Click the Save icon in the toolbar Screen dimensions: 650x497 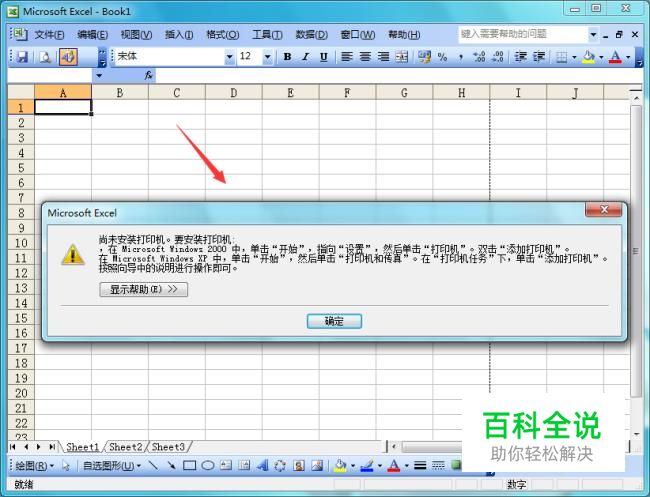coord(22,57)
